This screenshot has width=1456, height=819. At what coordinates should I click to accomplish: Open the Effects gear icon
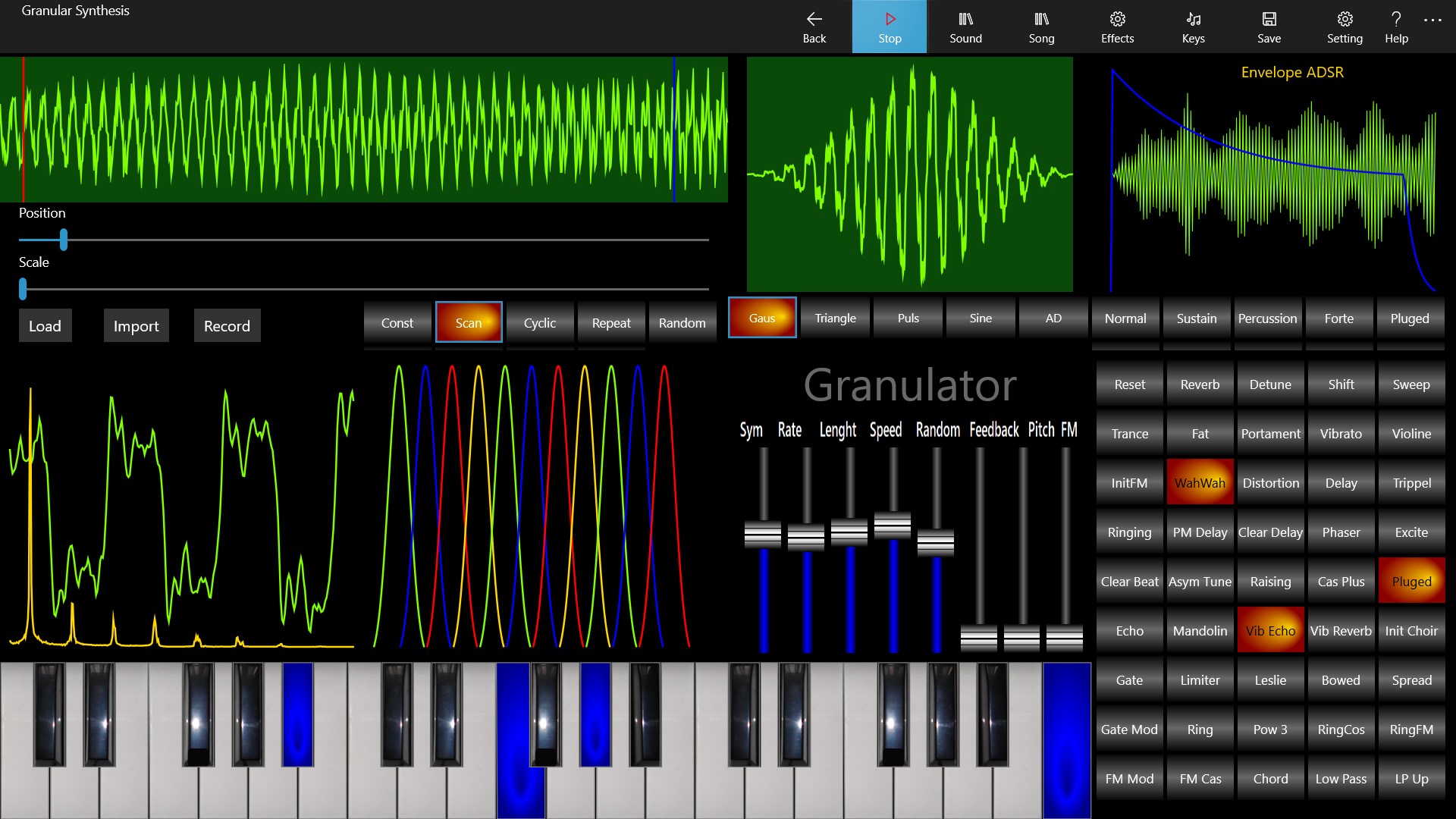point(1117,20)
